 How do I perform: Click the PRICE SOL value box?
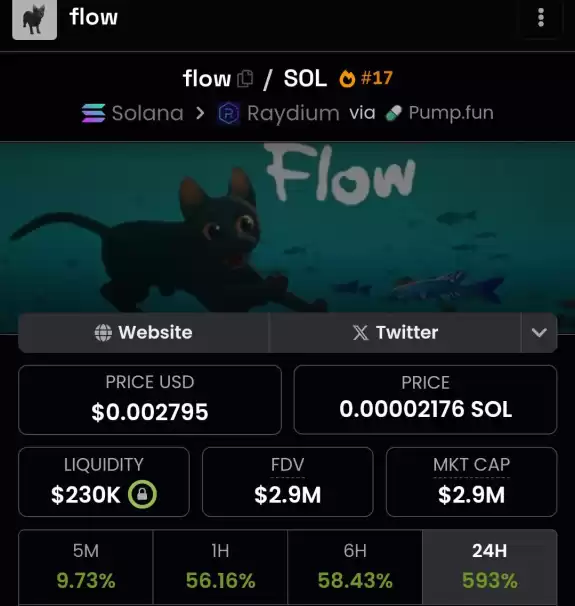425,400
